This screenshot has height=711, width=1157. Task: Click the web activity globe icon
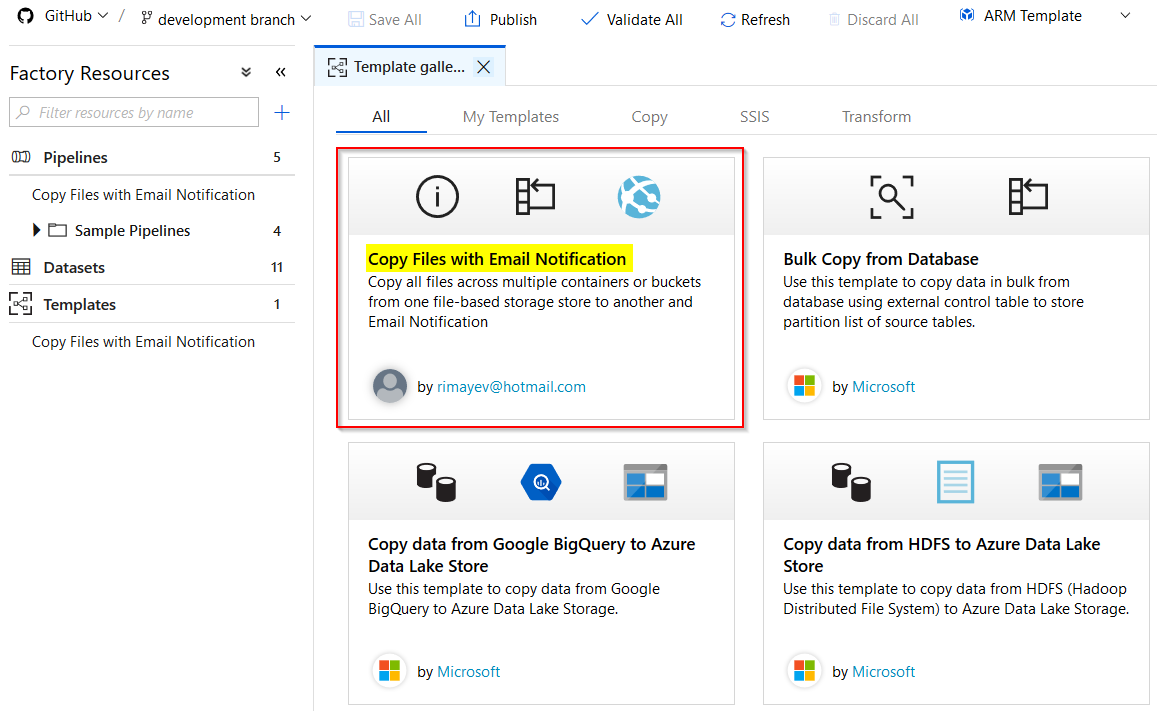pyautogui.click(x=639, y=197)
